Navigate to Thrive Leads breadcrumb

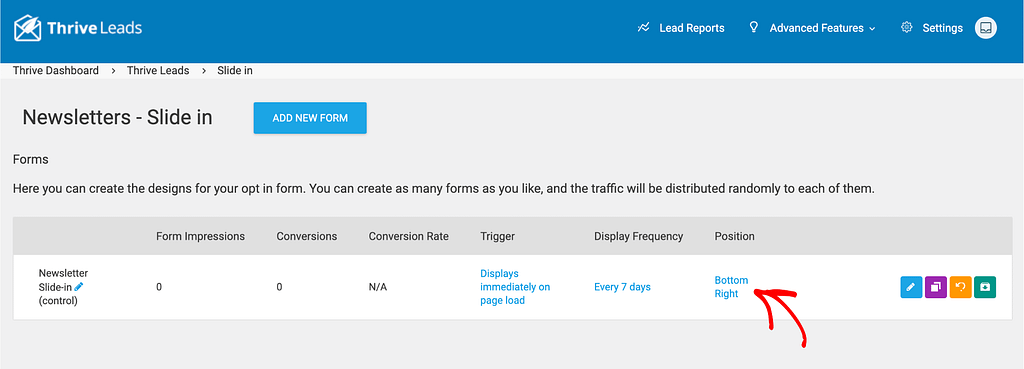(x=158, y=71)
